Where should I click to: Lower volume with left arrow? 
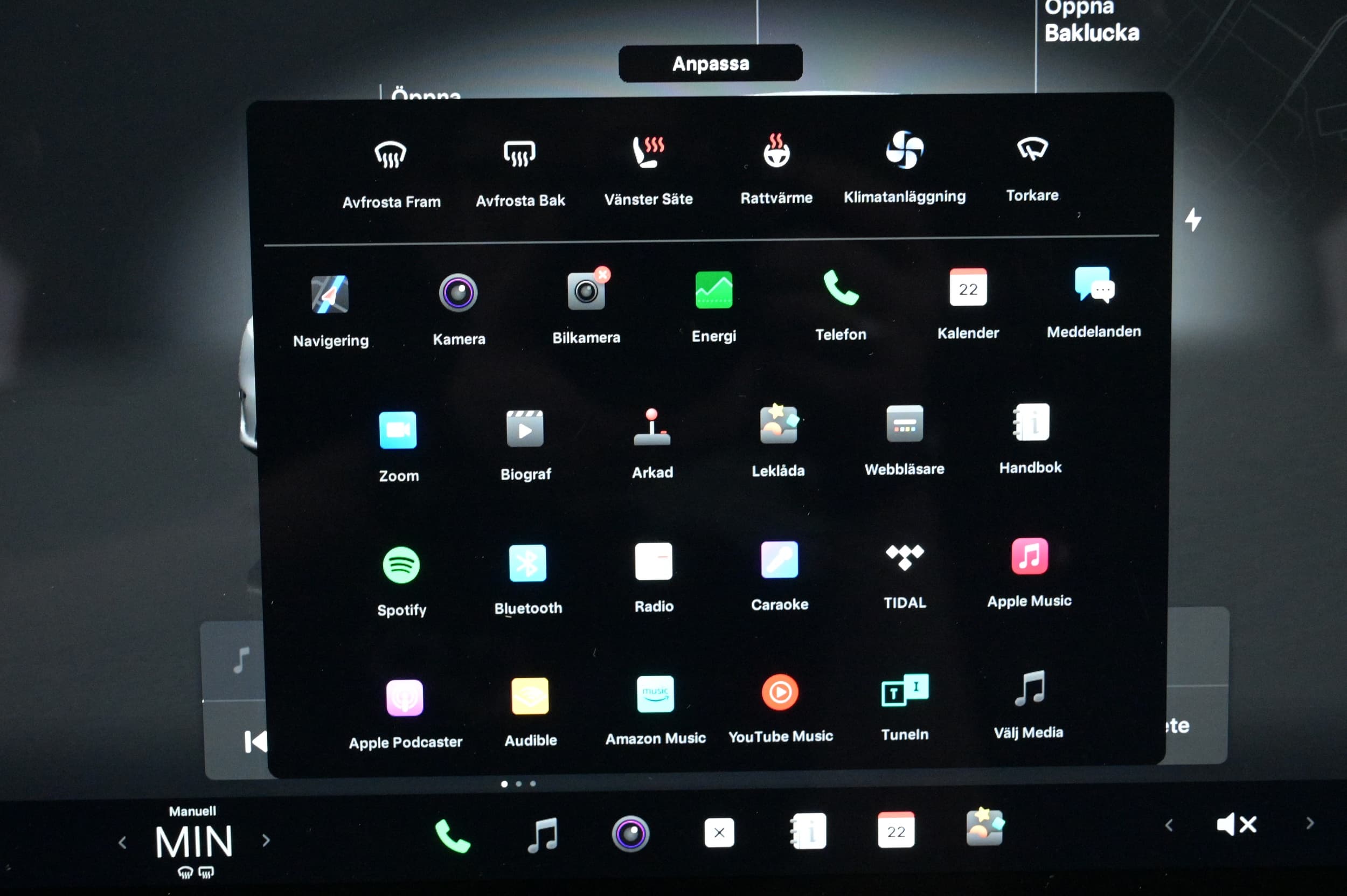click(x=1169, y=825)
